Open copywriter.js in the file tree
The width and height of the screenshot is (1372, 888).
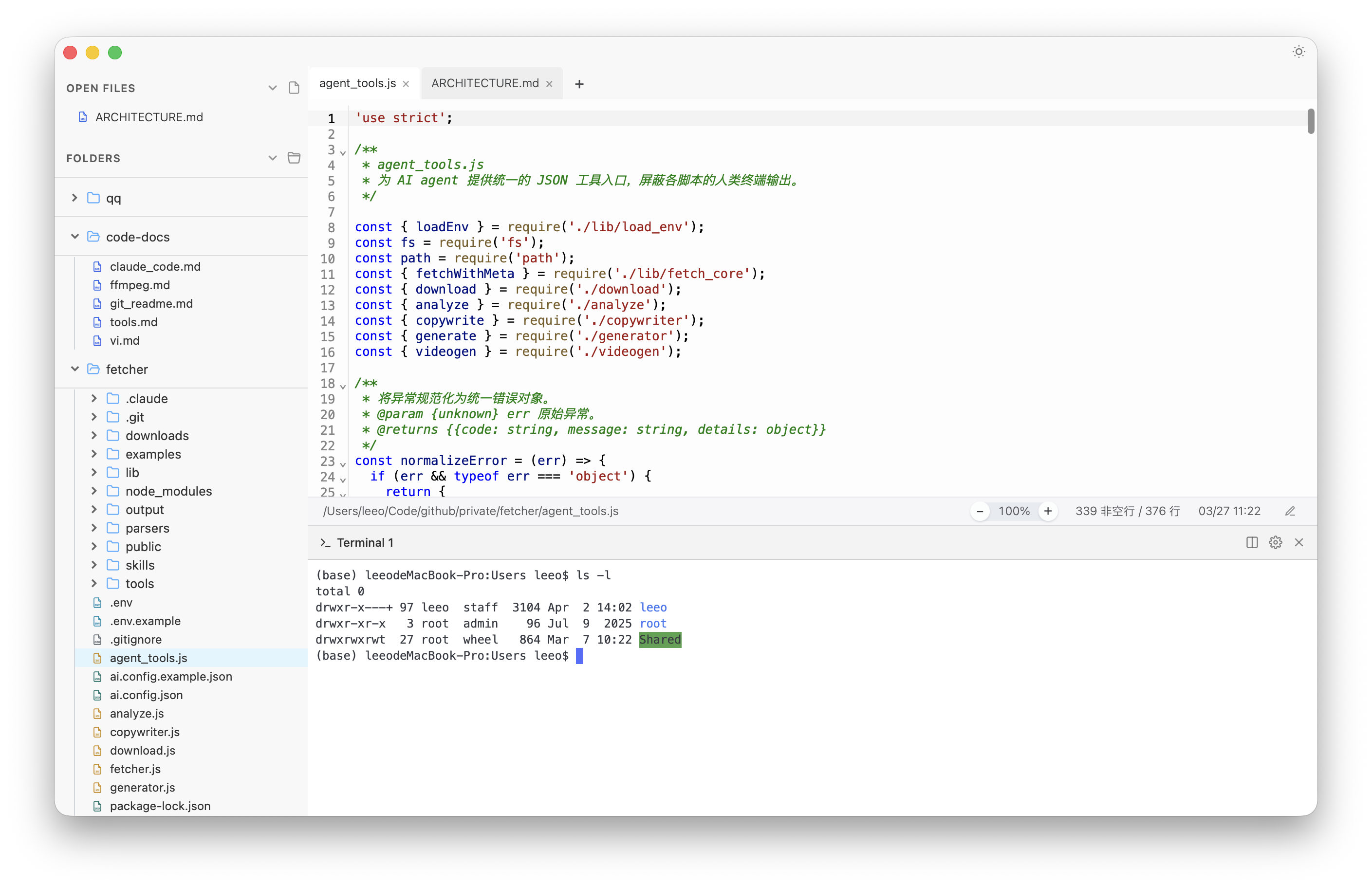145,732
